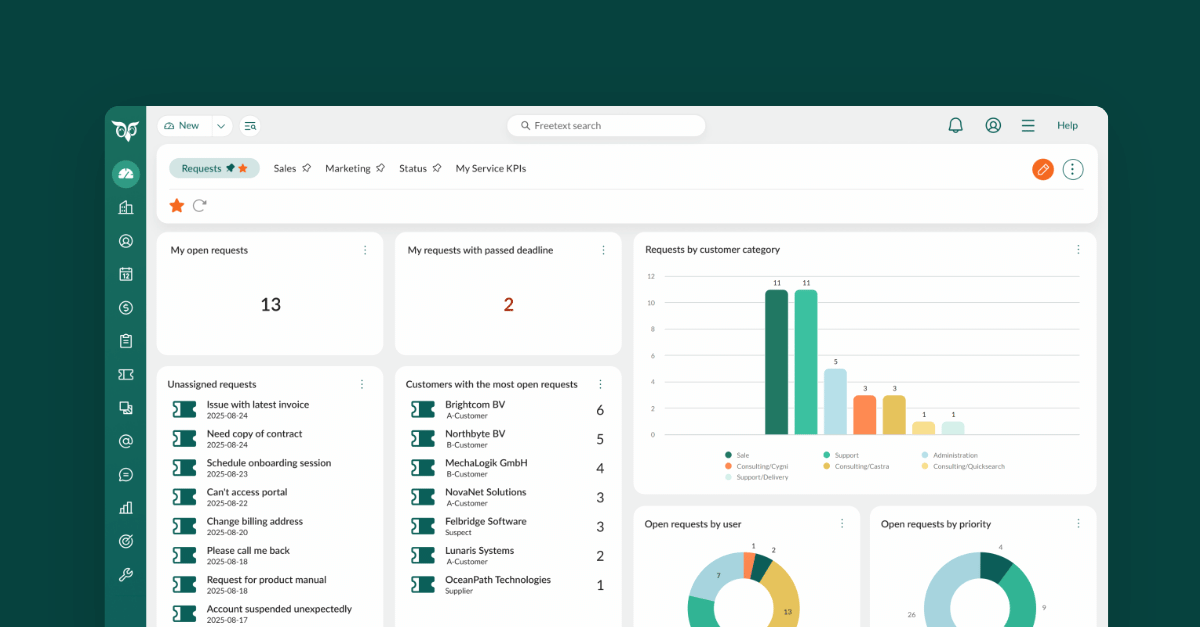Open request Please call me back
Screen dimensions: 1200x627
point(248,550)
